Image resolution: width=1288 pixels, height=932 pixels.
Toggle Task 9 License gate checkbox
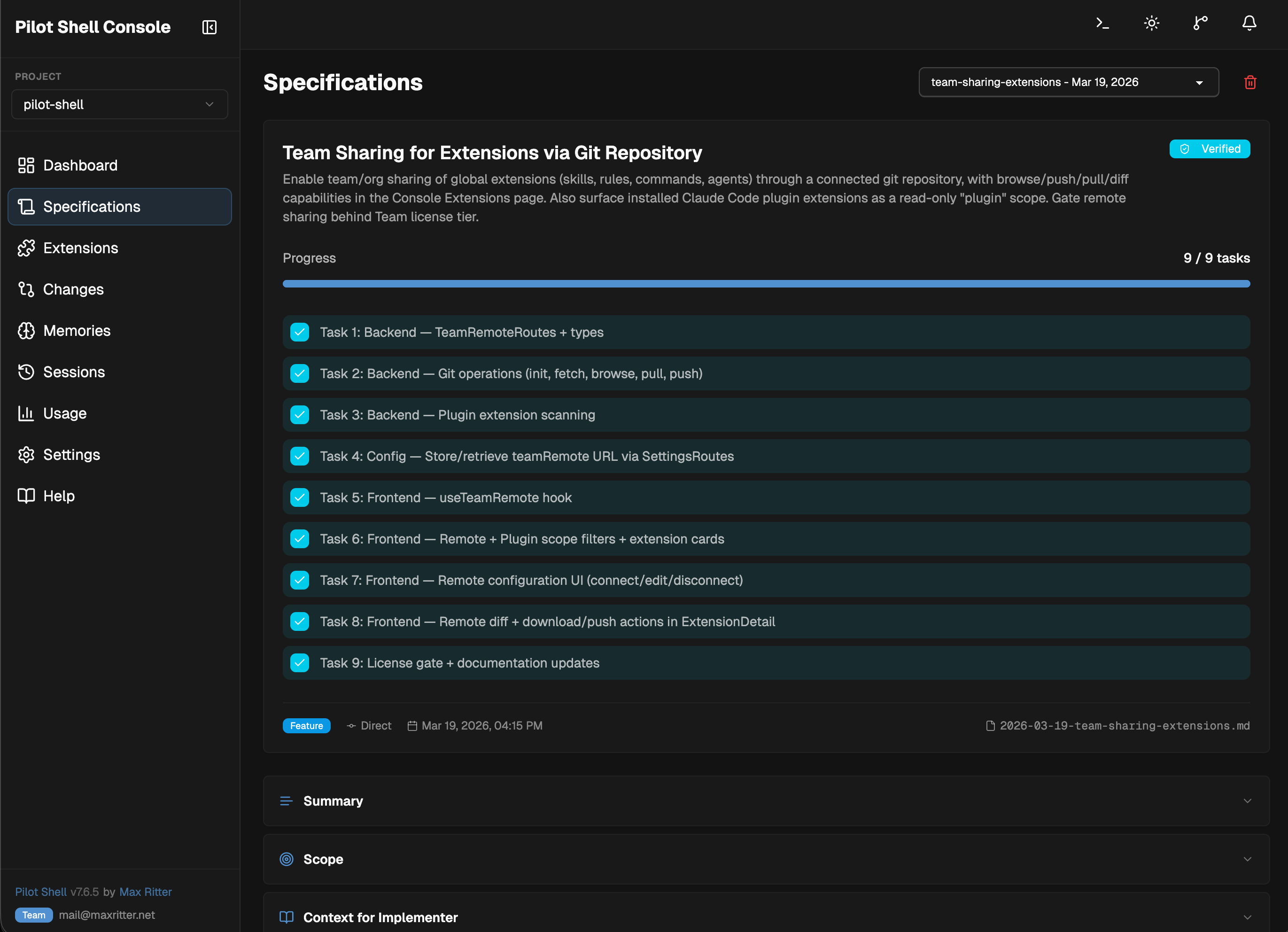pyautogui.click(x=299, y=663)
